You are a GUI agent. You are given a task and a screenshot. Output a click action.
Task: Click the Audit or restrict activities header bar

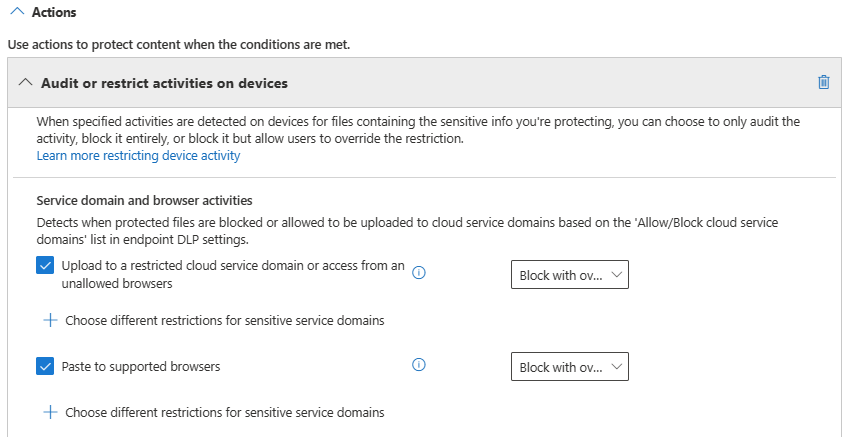click(400, 82)
